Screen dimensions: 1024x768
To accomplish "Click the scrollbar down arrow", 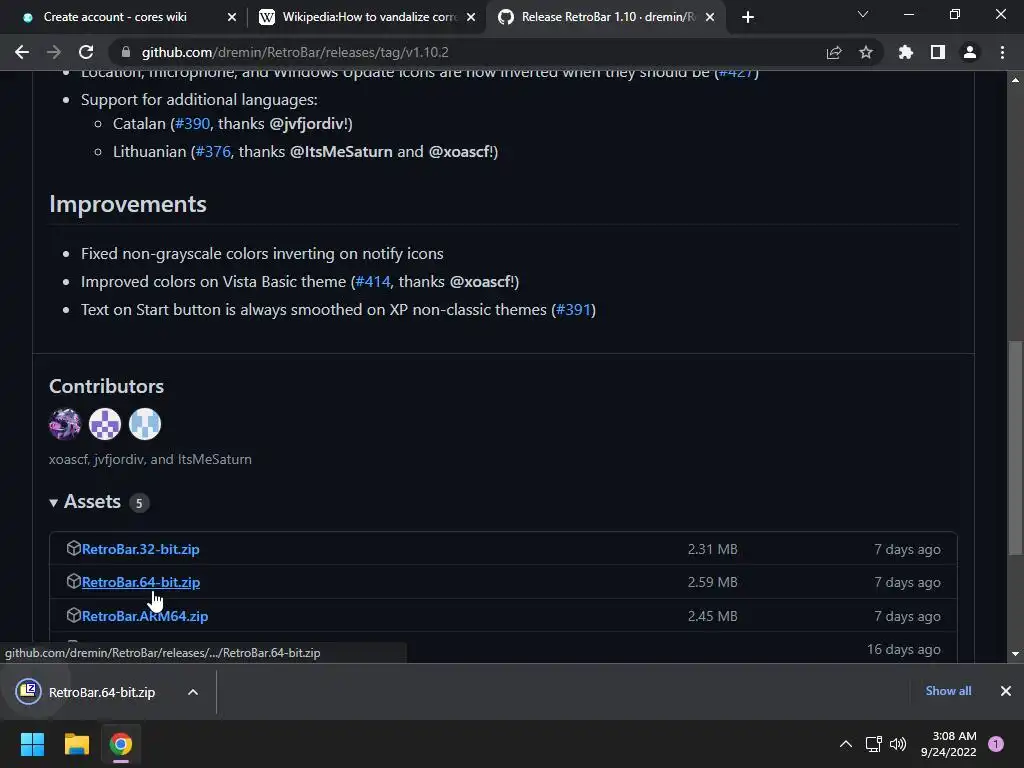I will pos(1015,653).
